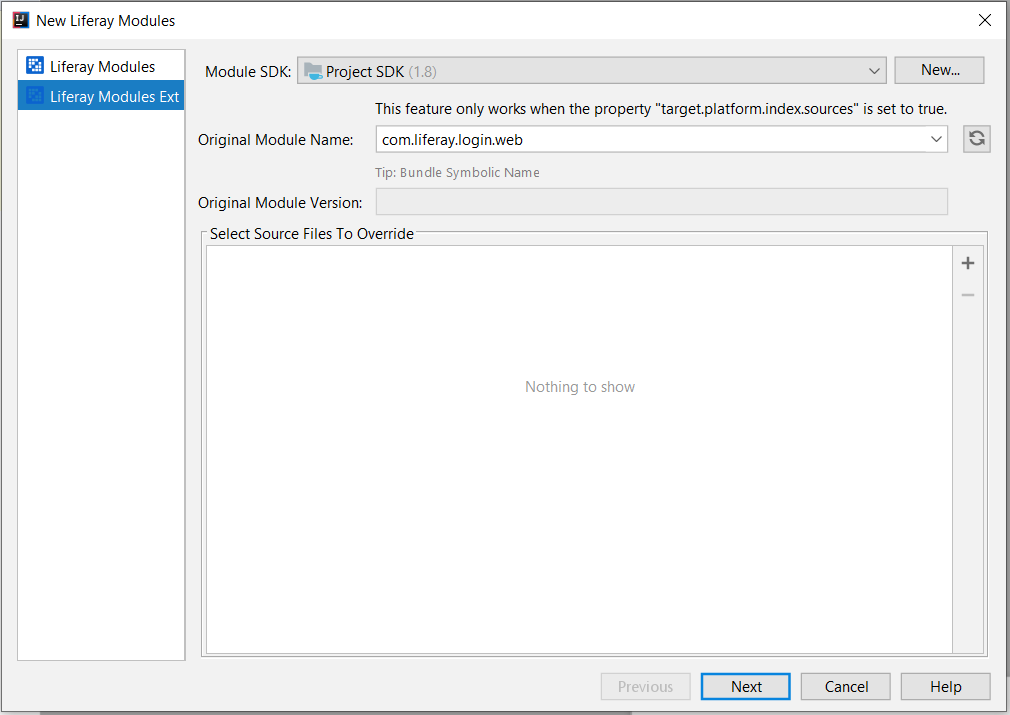Click the 'Original Module Version:' label
1010x715 pixels.
280,203
